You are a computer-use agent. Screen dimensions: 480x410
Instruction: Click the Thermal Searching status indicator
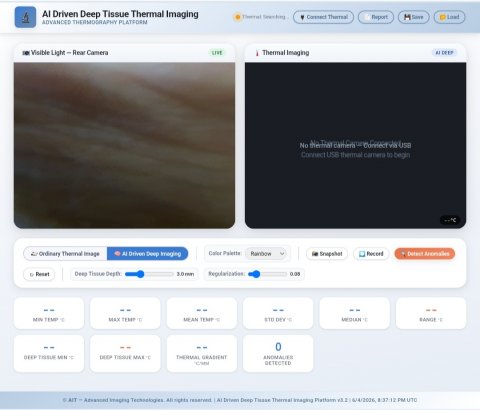click(261, 17)
